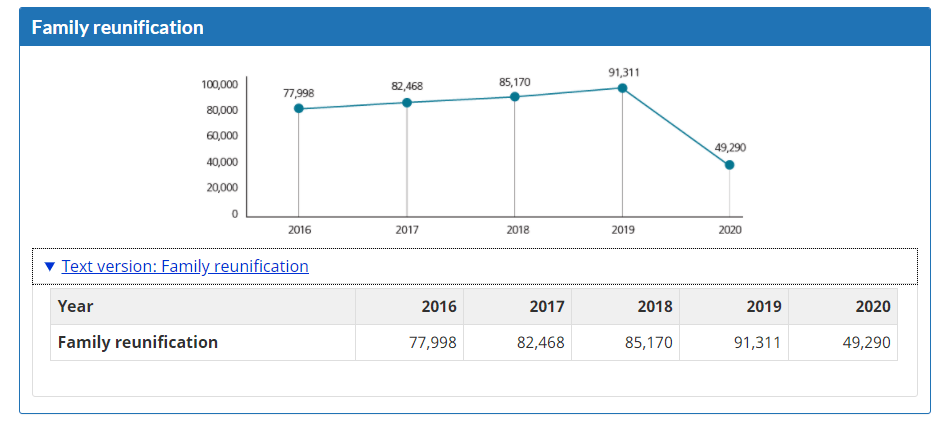Collapse the text version disclosure triangle
Viewport: 943px width, 428px height.
point(49,267)
